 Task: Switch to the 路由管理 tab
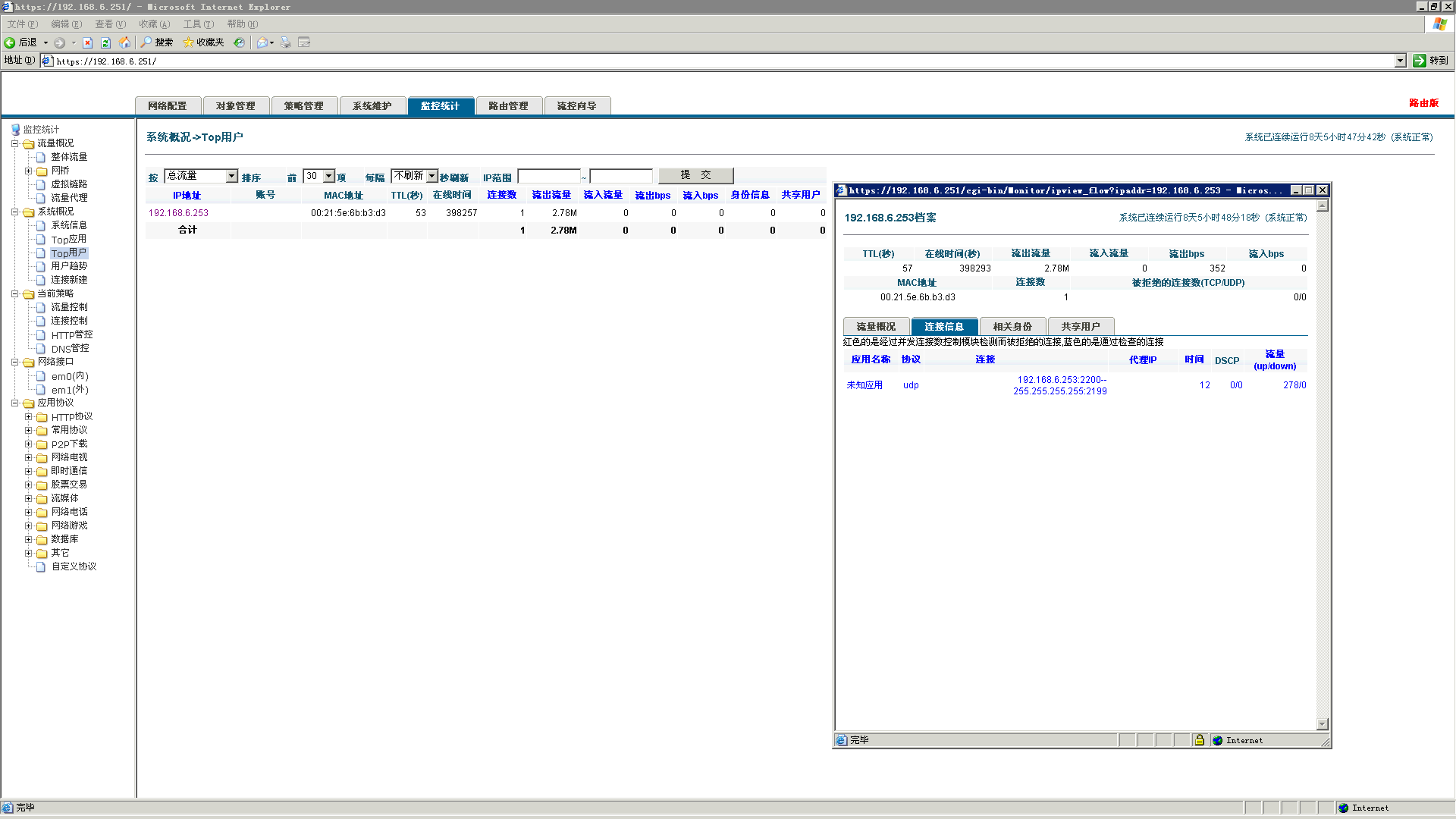pos(509,106)
